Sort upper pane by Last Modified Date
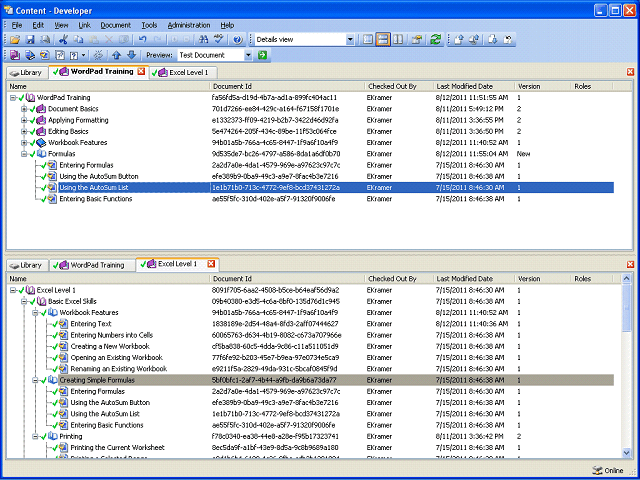The width and height of the screenshot is (640, 480). coord(474,87)
